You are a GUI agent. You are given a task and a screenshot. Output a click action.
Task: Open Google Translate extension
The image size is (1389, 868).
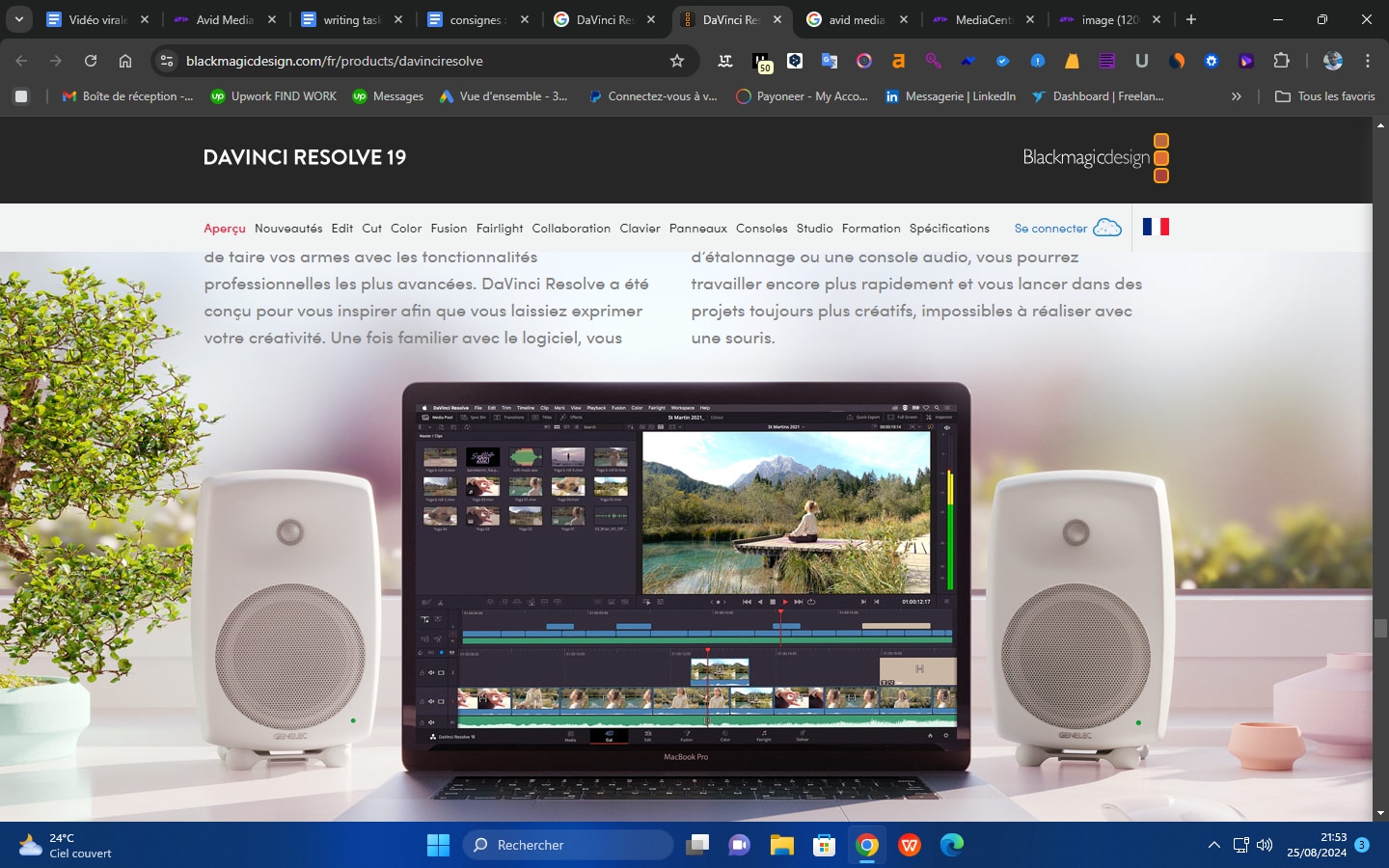830,61
